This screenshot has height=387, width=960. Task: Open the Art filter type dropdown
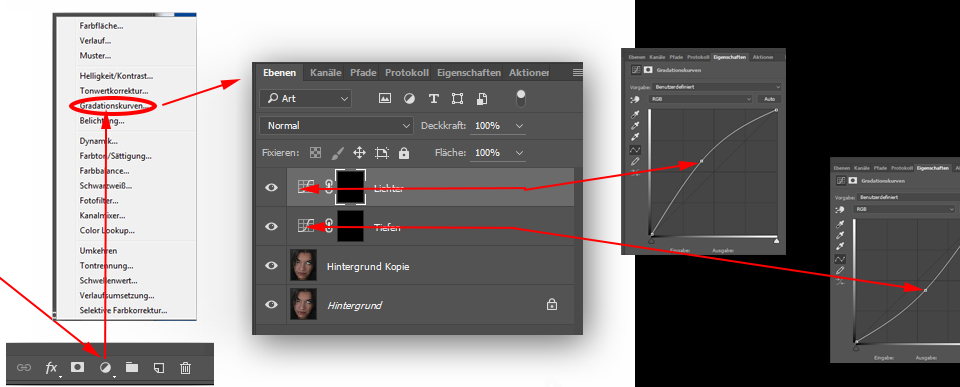pyautogui.click(x=306, y=98)
